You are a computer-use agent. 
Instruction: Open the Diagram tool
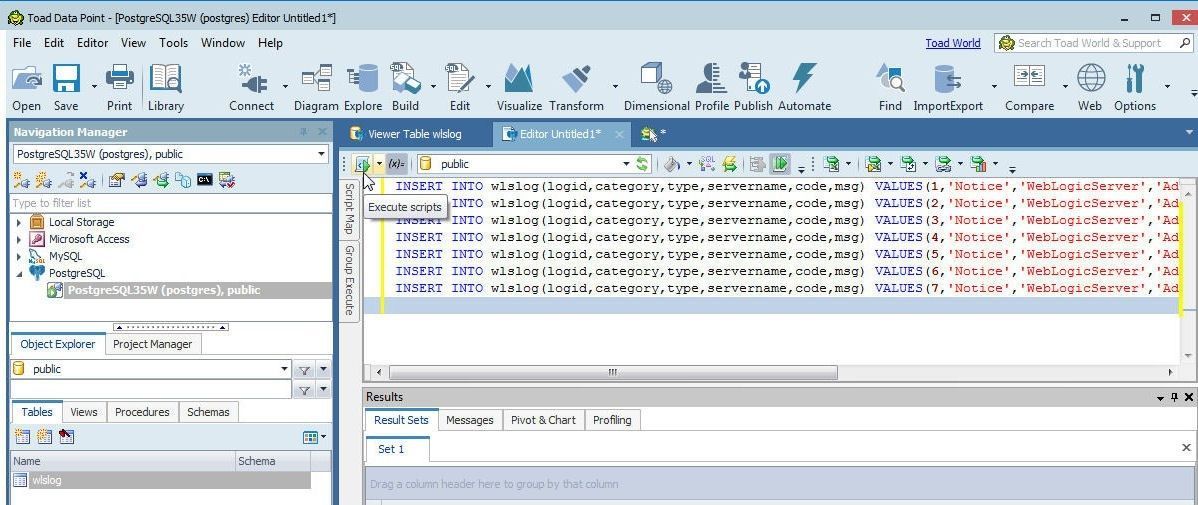tap(316, 88)
